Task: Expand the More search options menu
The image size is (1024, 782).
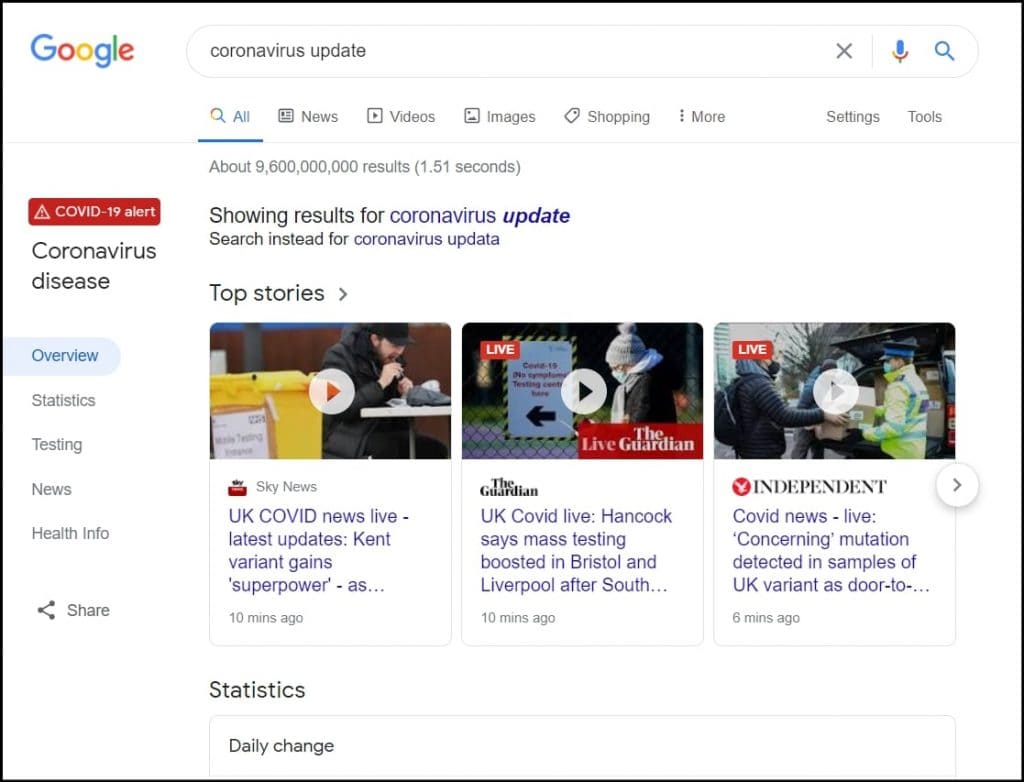Action: coord(702,116)
